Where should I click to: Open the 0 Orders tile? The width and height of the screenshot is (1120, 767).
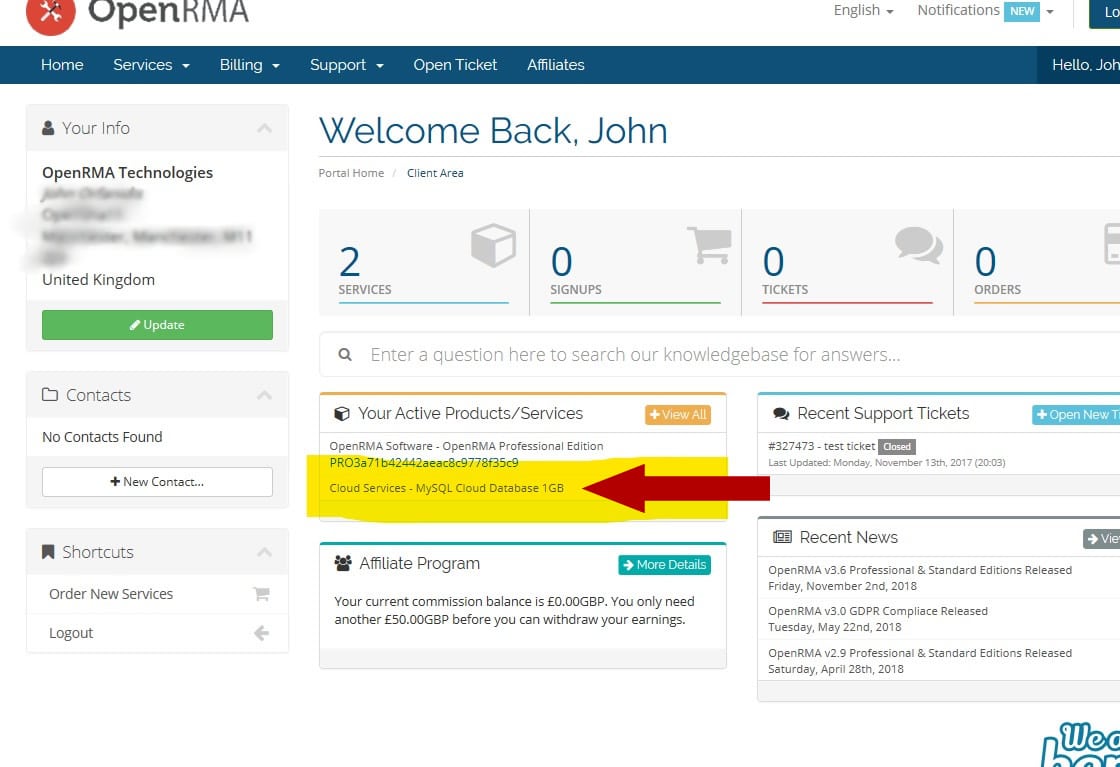pos(1036,262)
